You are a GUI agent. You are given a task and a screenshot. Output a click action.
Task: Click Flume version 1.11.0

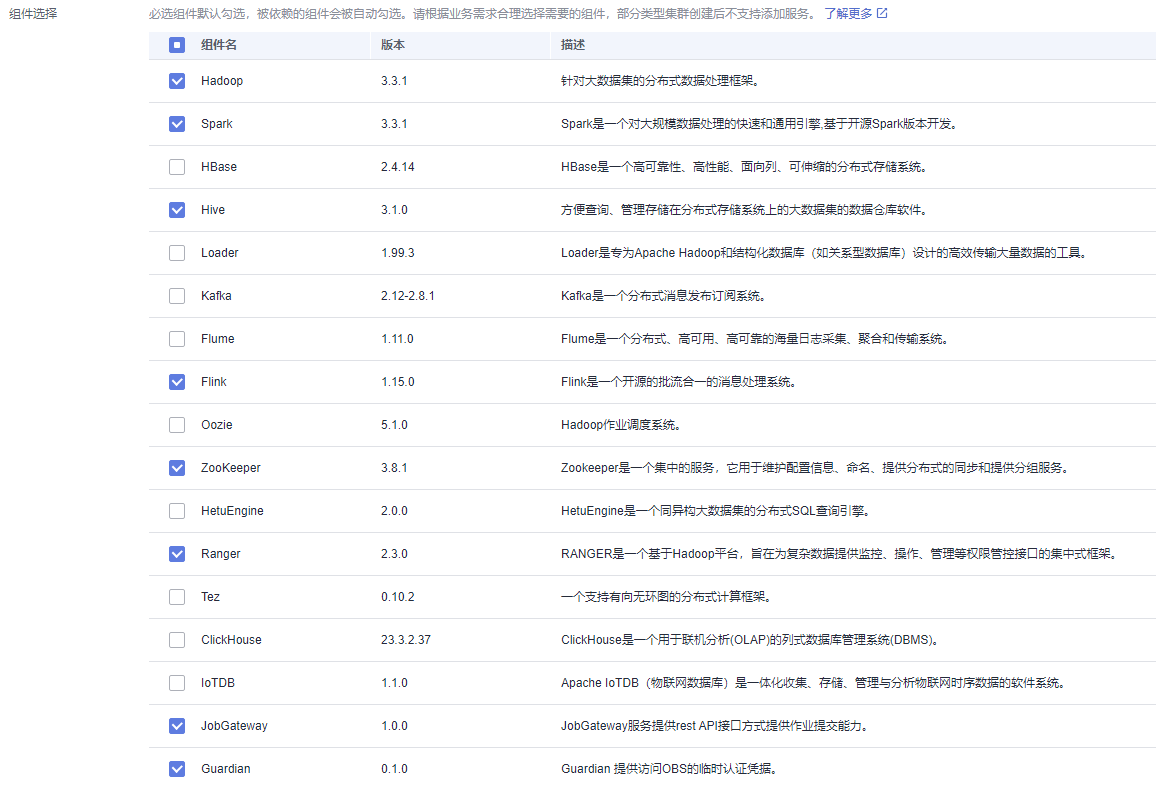(397, 339)
